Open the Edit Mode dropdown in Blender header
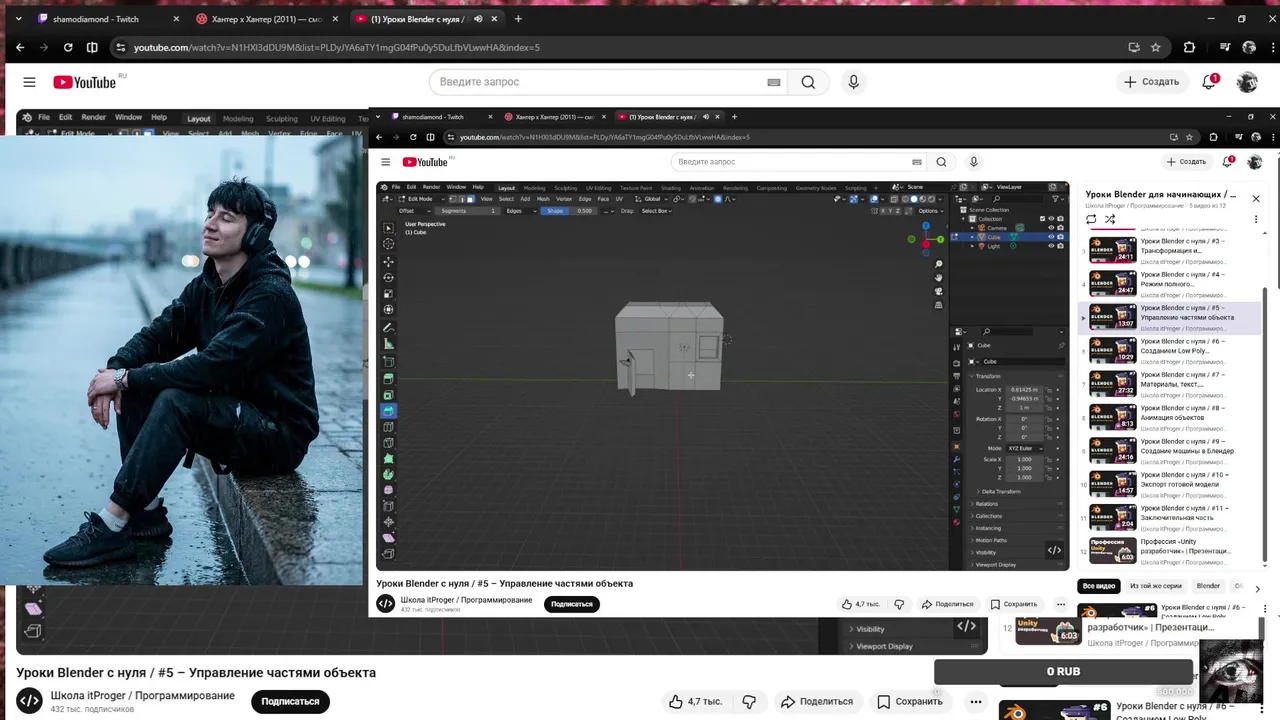This screenshot has width=1280, height=720. pyautogui.click(x=421, y=199)
